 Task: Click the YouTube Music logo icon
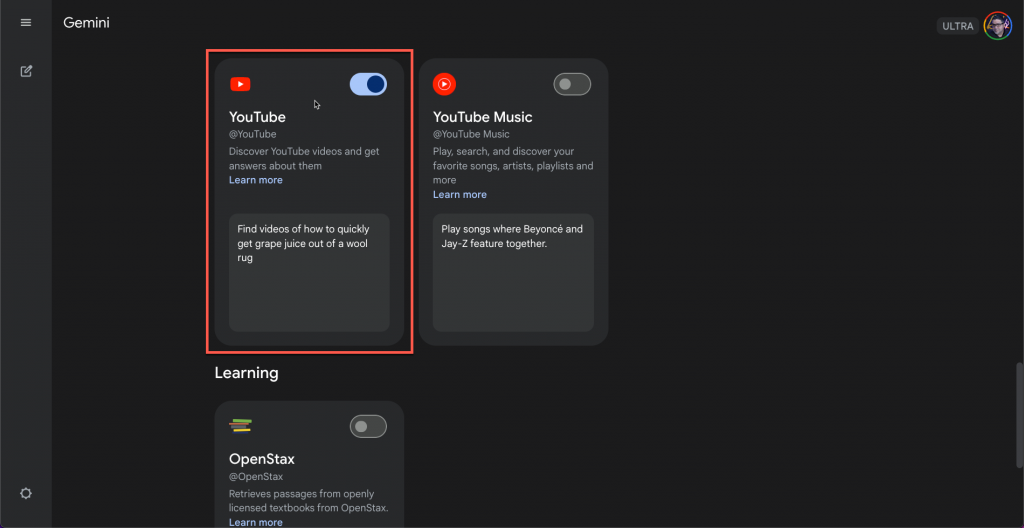(x=444, y=85)
